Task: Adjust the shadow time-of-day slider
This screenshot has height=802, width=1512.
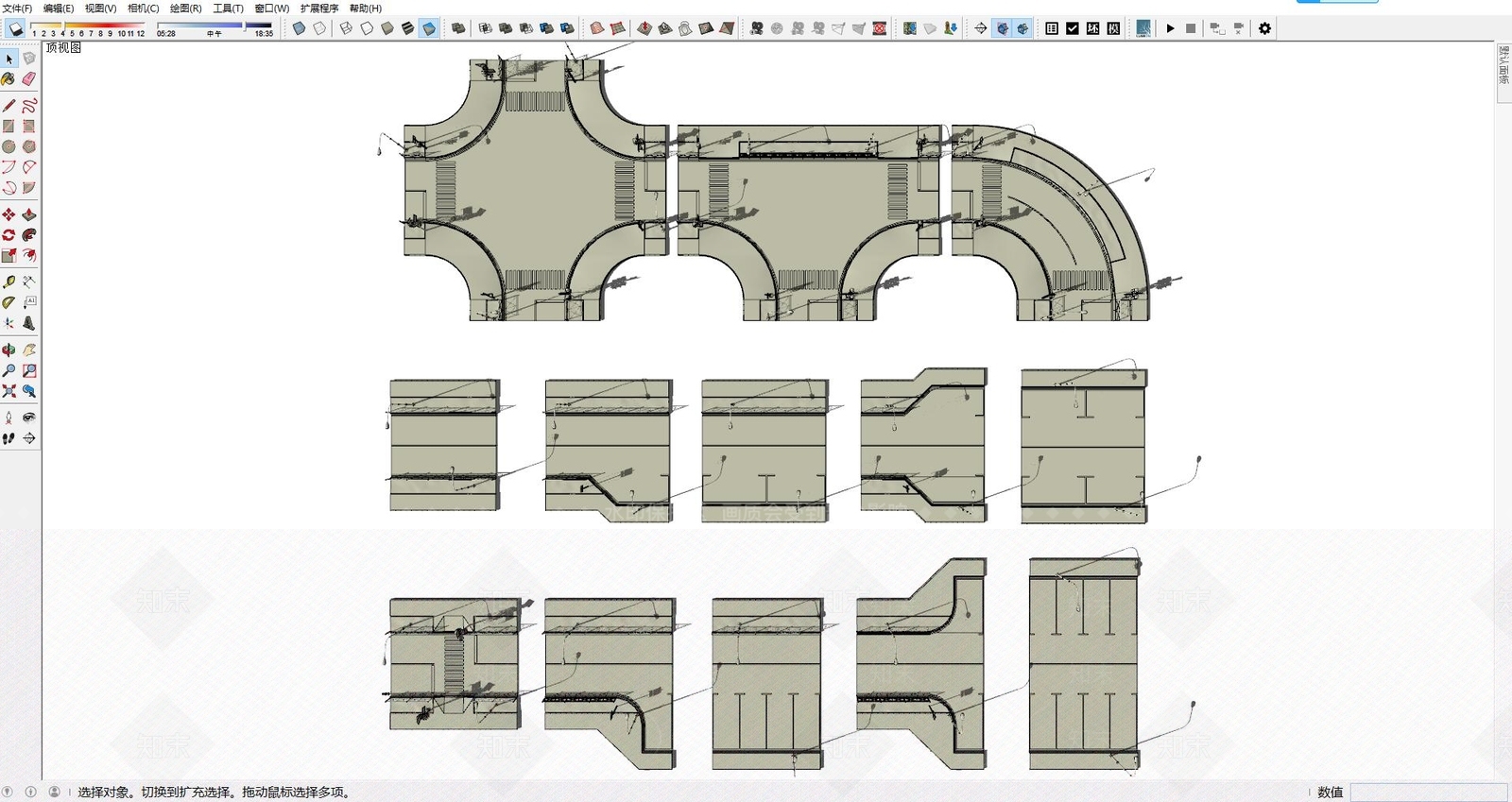Action: point(215,26)
